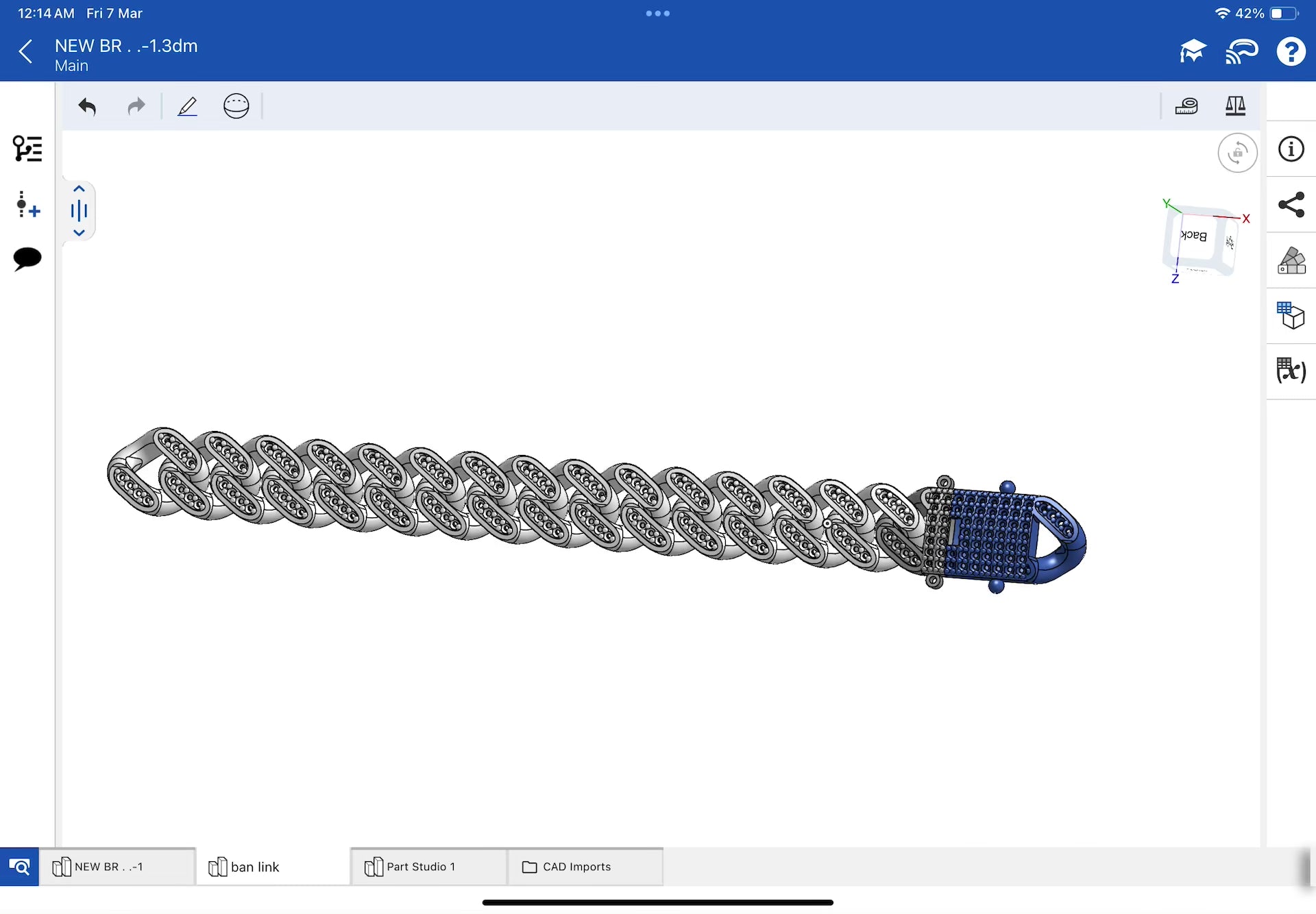The image size is (1316, 914).
Task: Open the measure tape tool
Action: click(1186, 106)
